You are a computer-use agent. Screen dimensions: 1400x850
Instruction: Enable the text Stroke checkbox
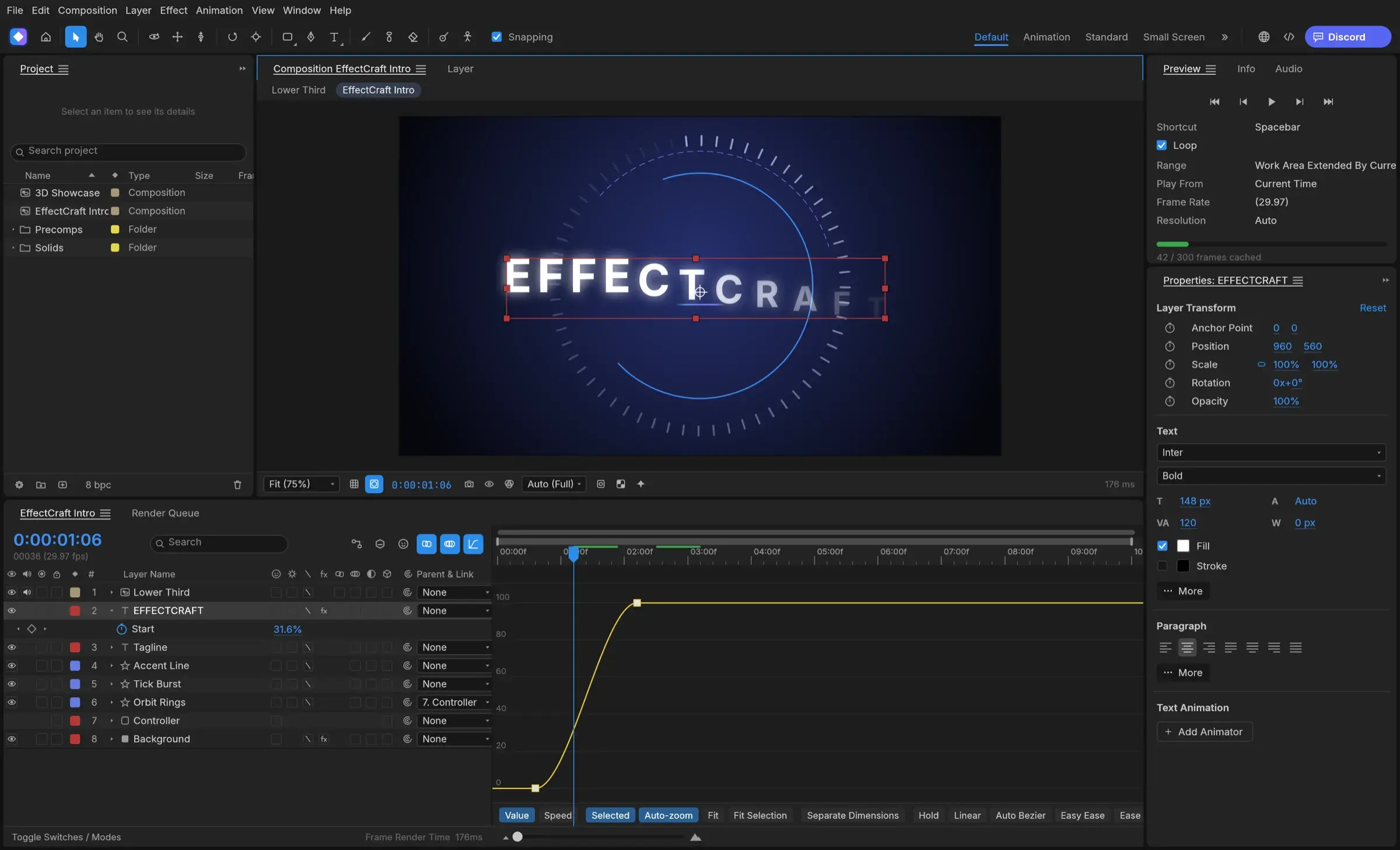point(1163,566)
